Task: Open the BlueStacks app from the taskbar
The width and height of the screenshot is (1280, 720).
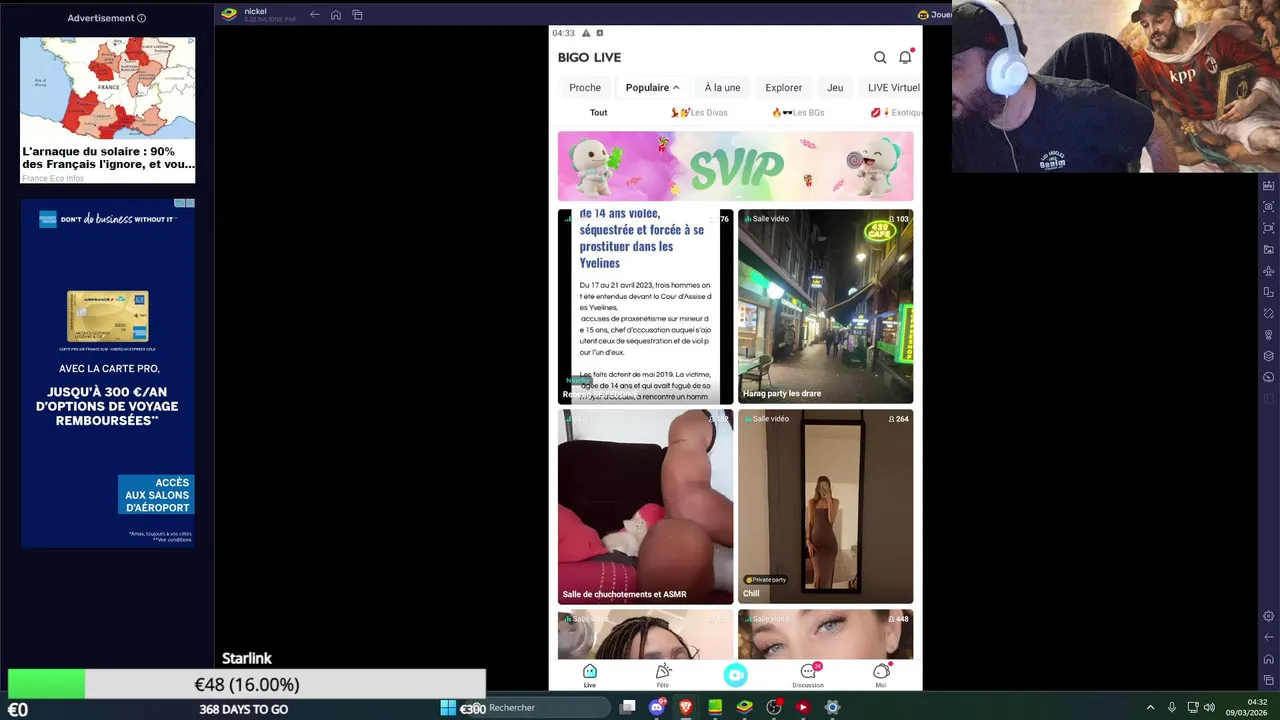Action: tap(744, 707)
